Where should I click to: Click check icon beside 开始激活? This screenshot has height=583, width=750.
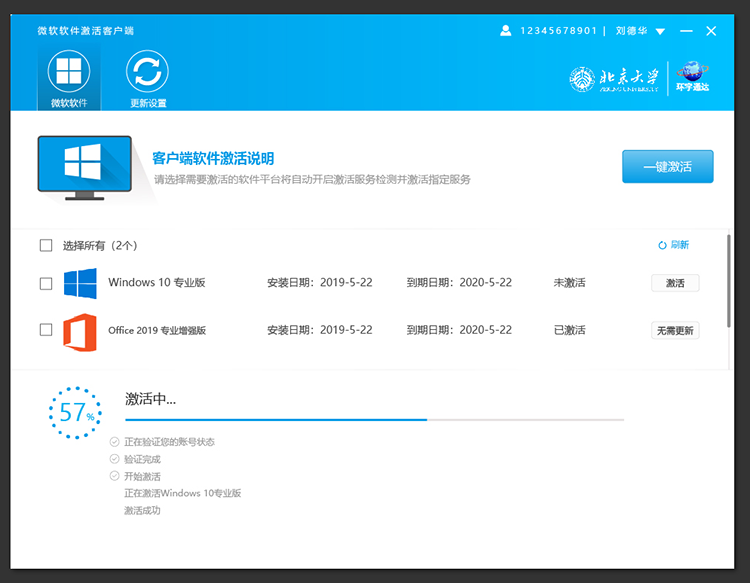tap(114, 475)
